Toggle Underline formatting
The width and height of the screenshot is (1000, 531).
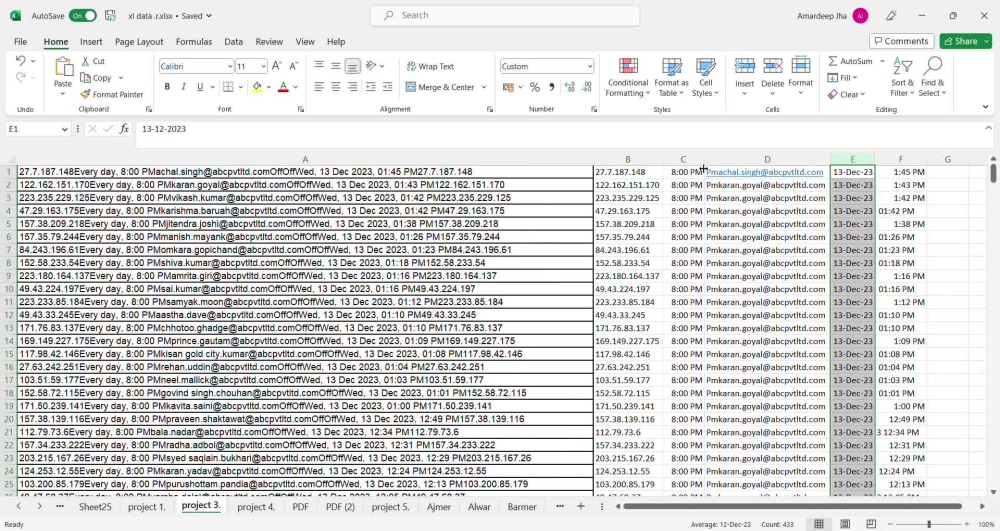(x=200, y=87)
